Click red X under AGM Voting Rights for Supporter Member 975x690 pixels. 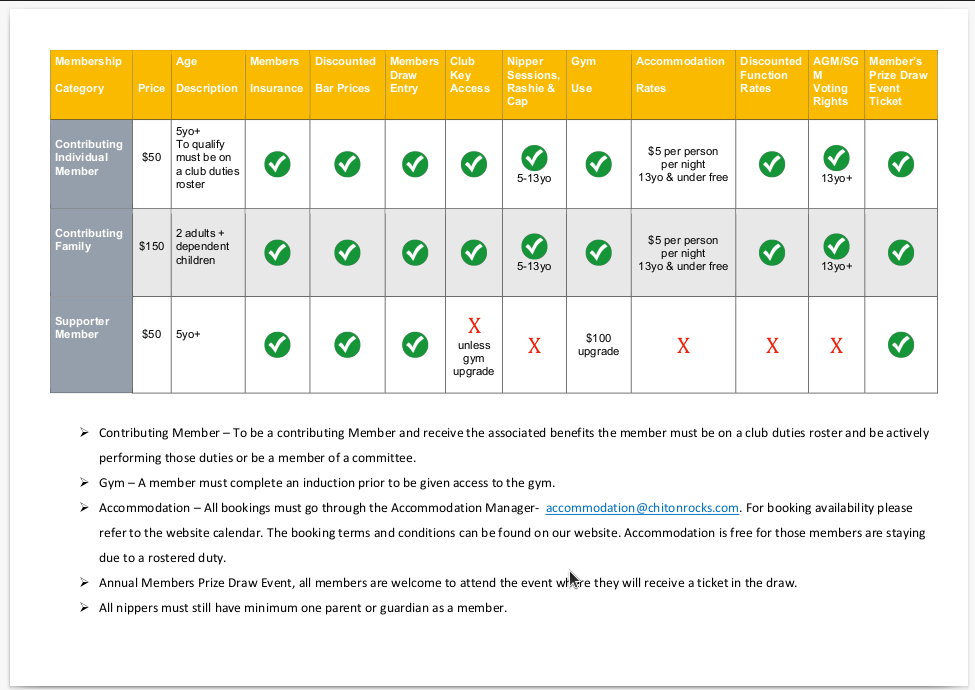click(x=836, y=346)
